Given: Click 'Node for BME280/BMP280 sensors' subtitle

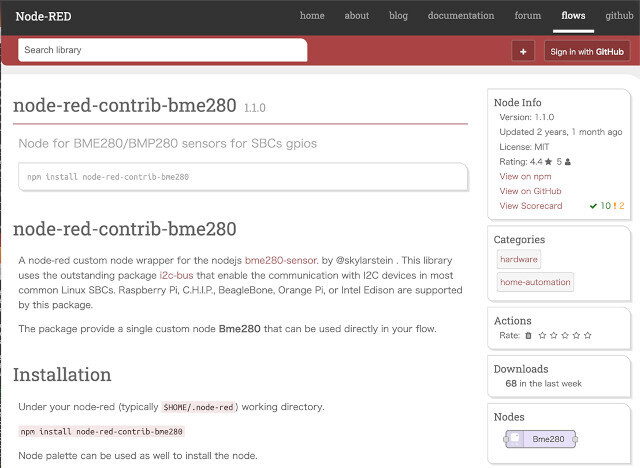Looking at the screenshot, I should coord(167,144).
